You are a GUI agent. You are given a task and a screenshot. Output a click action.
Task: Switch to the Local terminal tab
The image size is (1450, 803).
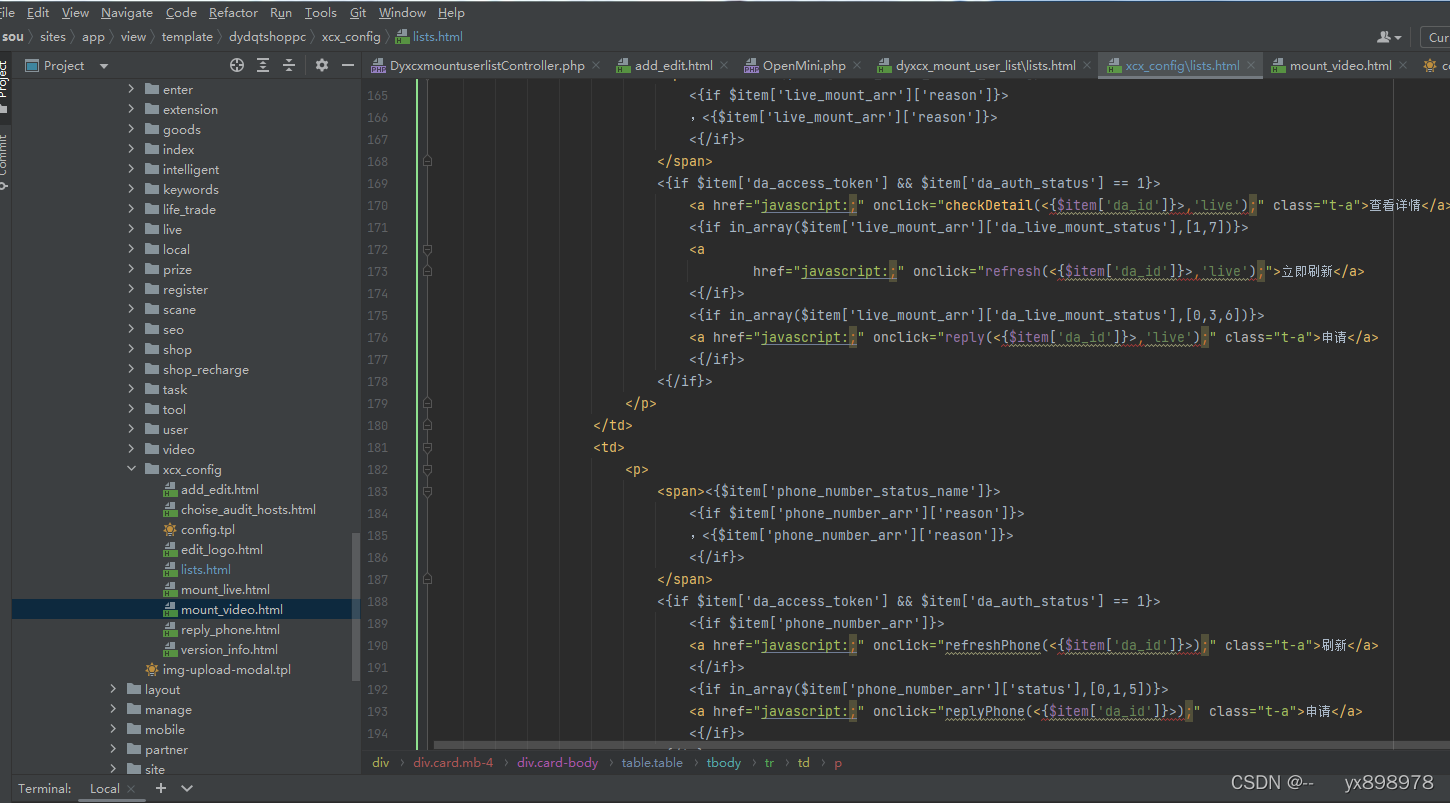[x=104, y=788]
